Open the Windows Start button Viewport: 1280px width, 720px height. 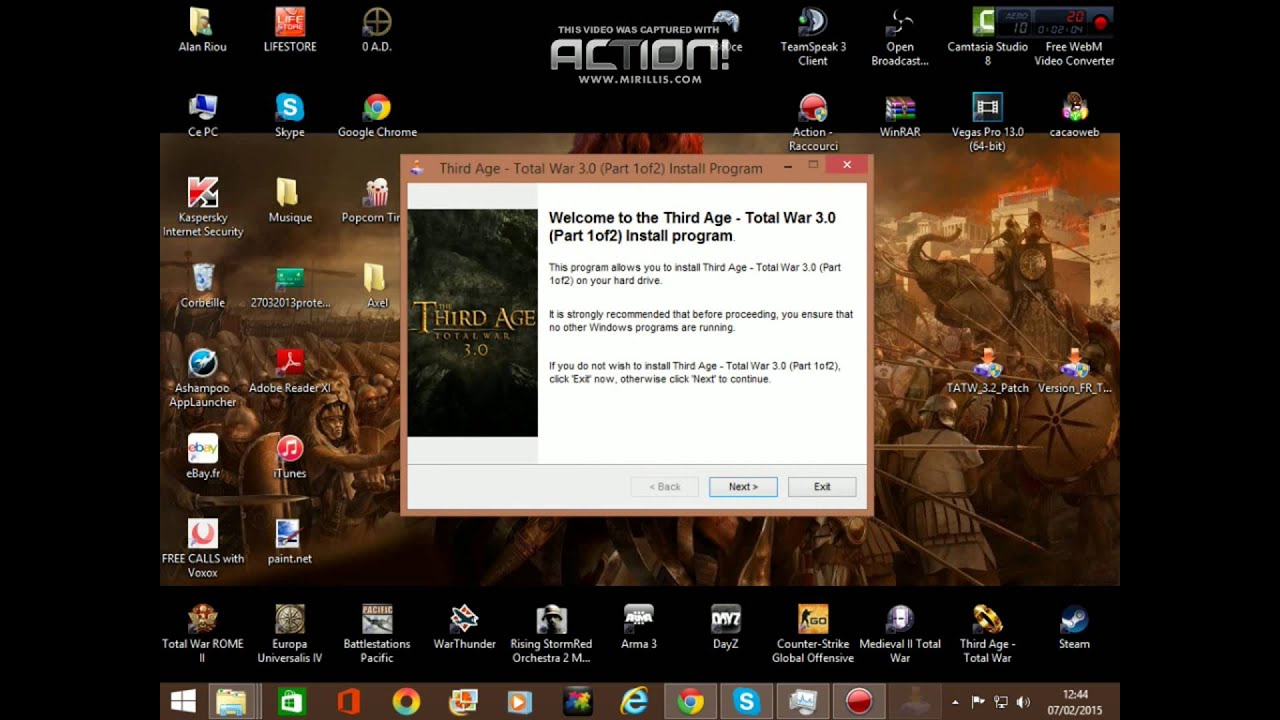pyautogui.click(x=183, y=702)
